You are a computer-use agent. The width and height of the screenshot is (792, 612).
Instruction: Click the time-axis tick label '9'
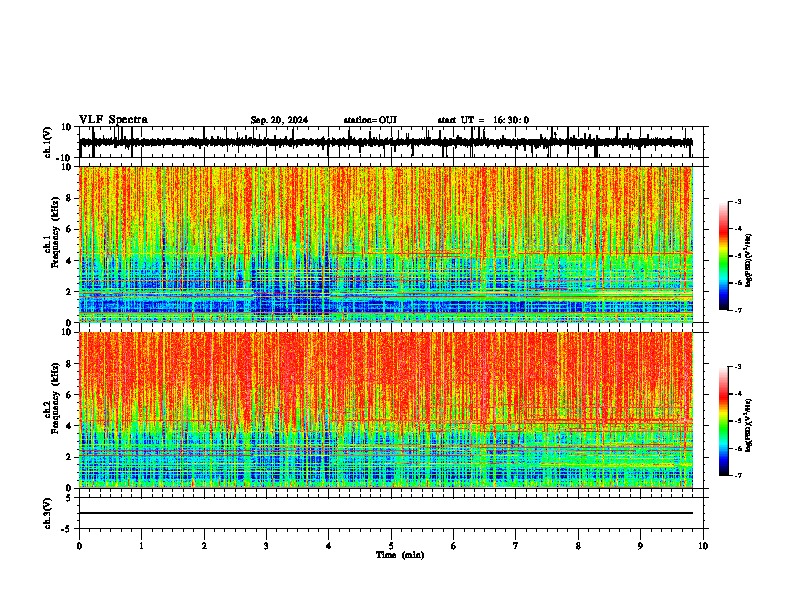pyautogui.click(x=640, y=546)
